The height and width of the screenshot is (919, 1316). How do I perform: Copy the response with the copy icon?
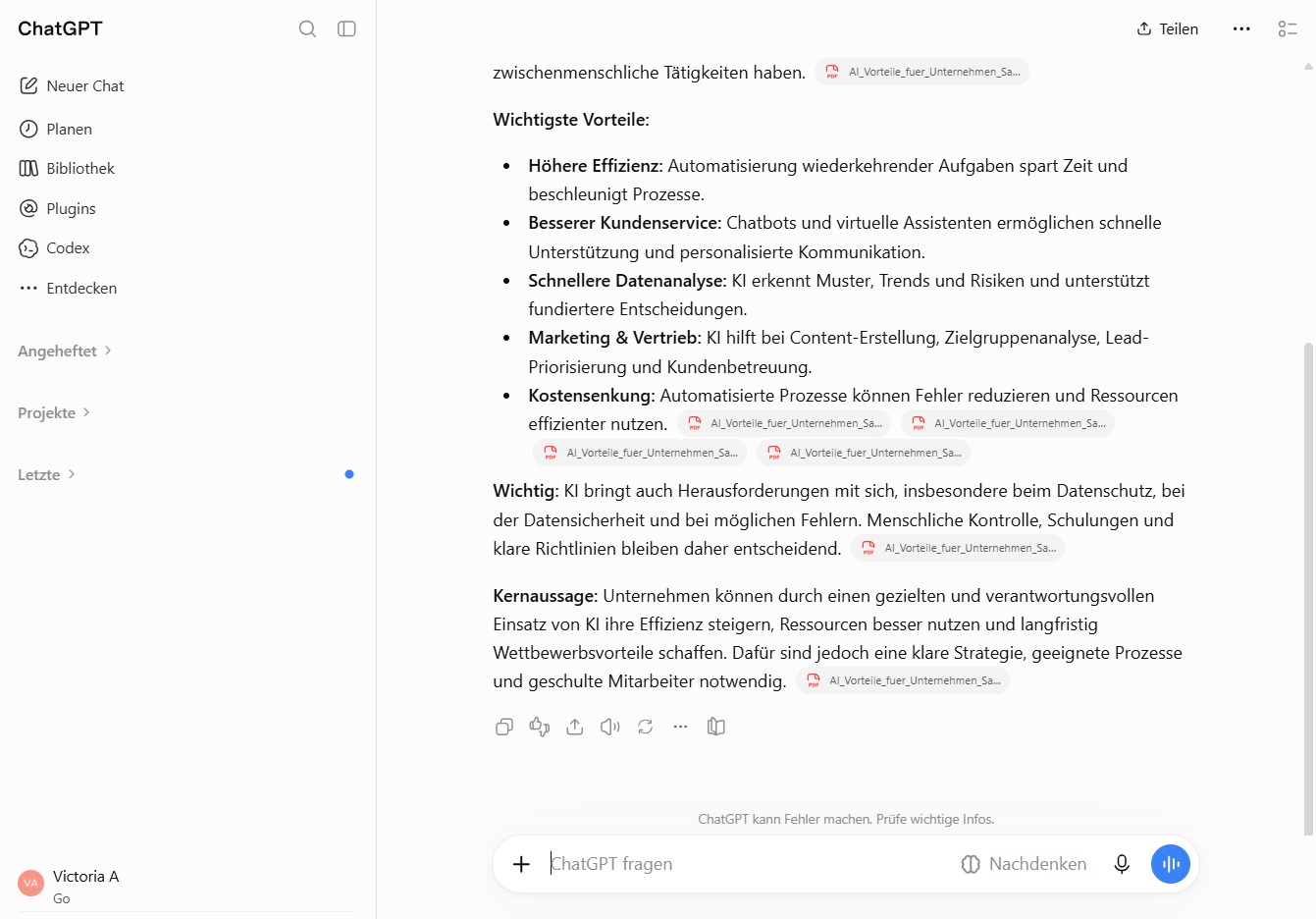pyautogui.click(x=504, y=727)
